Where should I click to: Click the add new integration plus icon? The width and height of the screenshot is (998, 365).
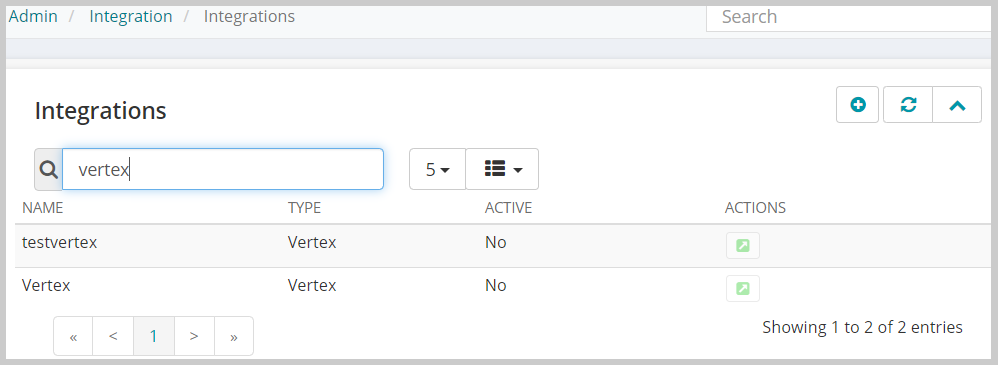(857, 104)
